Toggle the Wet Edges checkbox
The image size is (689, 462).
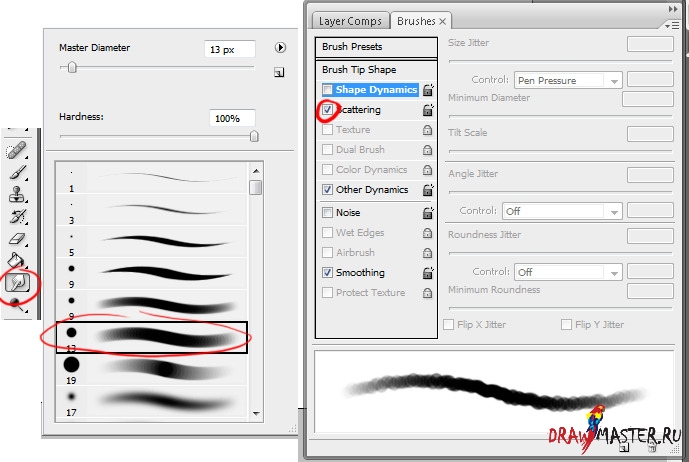coord(327,233)
